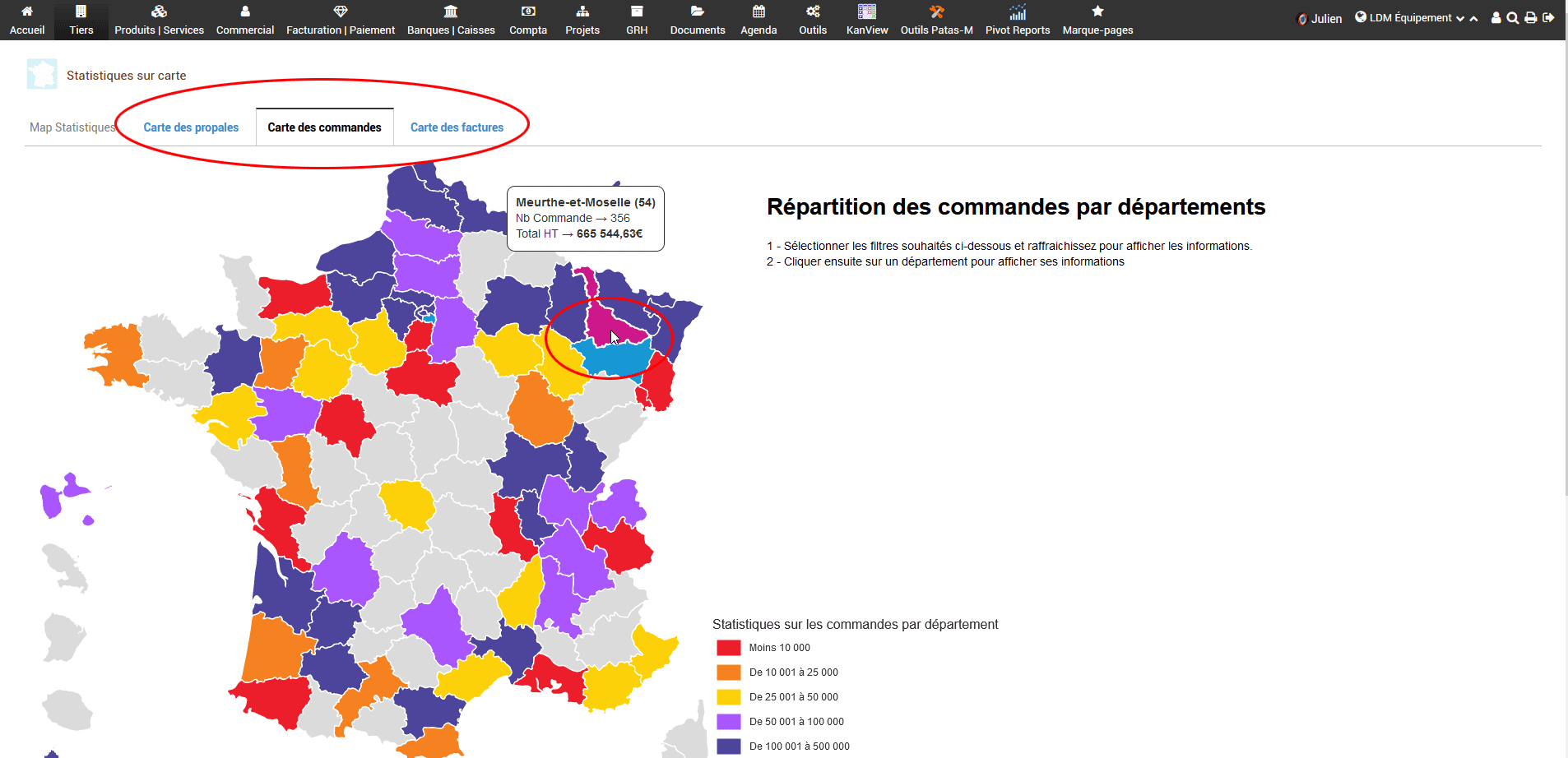Click the up chevron beside LDM Équipement
The height and width of the screenshot is (758, 1568).
click(1473, 19)
